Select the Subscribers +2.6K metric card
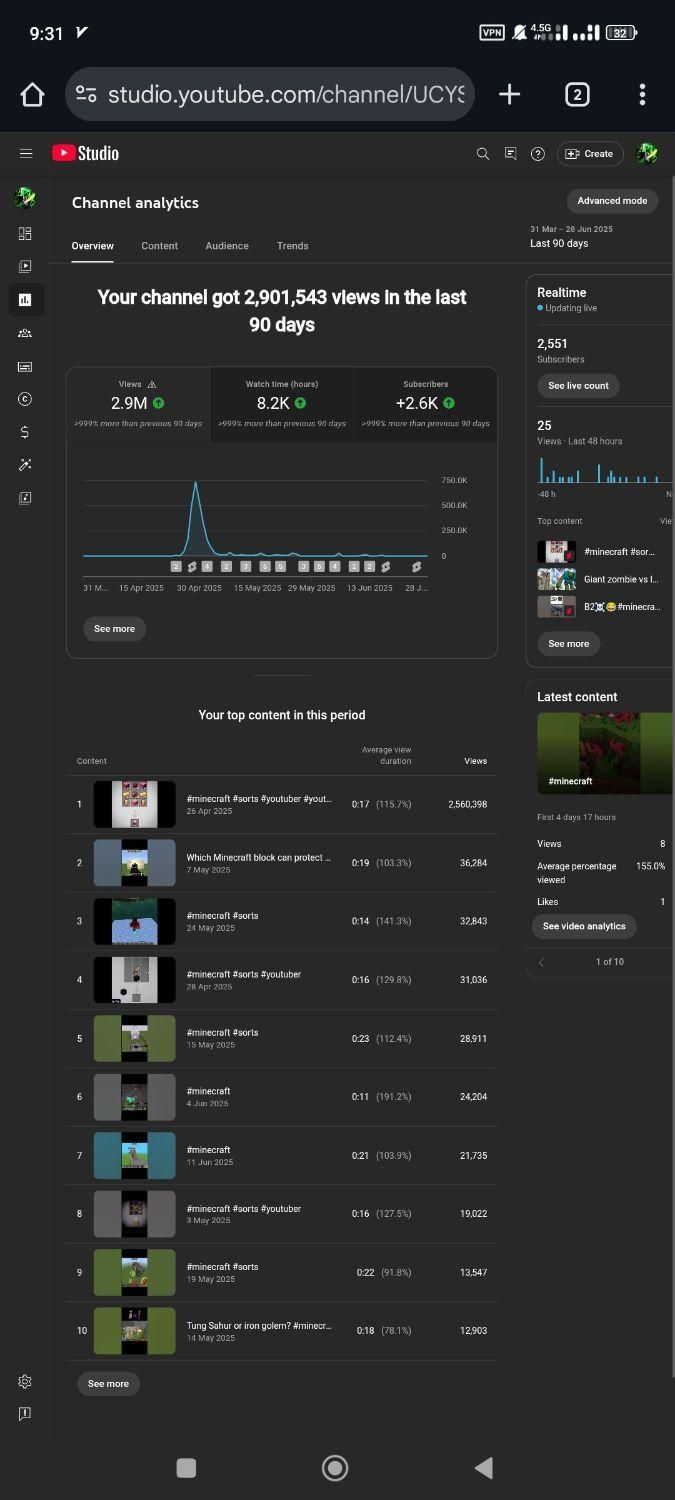The image size is (675, 1500). (426, 404)
